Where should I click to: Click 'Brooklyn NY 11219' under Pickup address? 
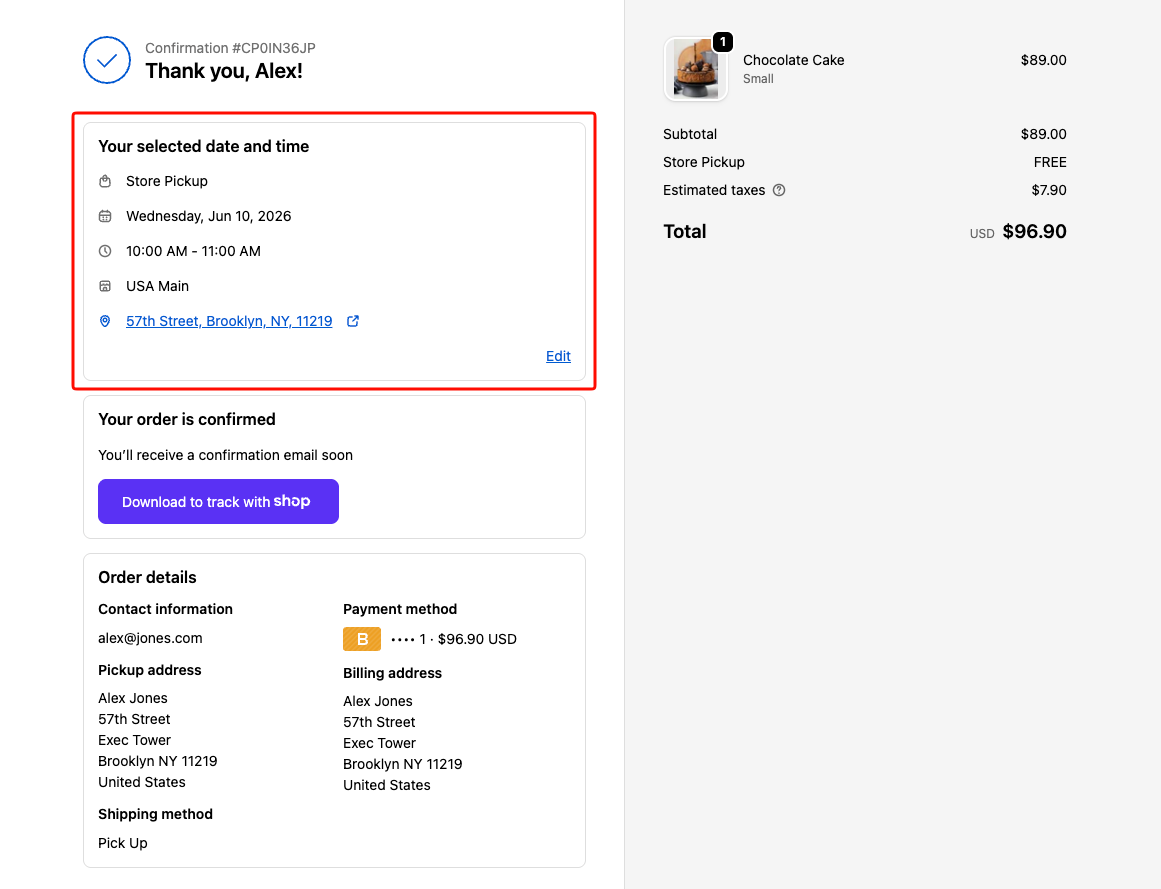tap(158, 761)
